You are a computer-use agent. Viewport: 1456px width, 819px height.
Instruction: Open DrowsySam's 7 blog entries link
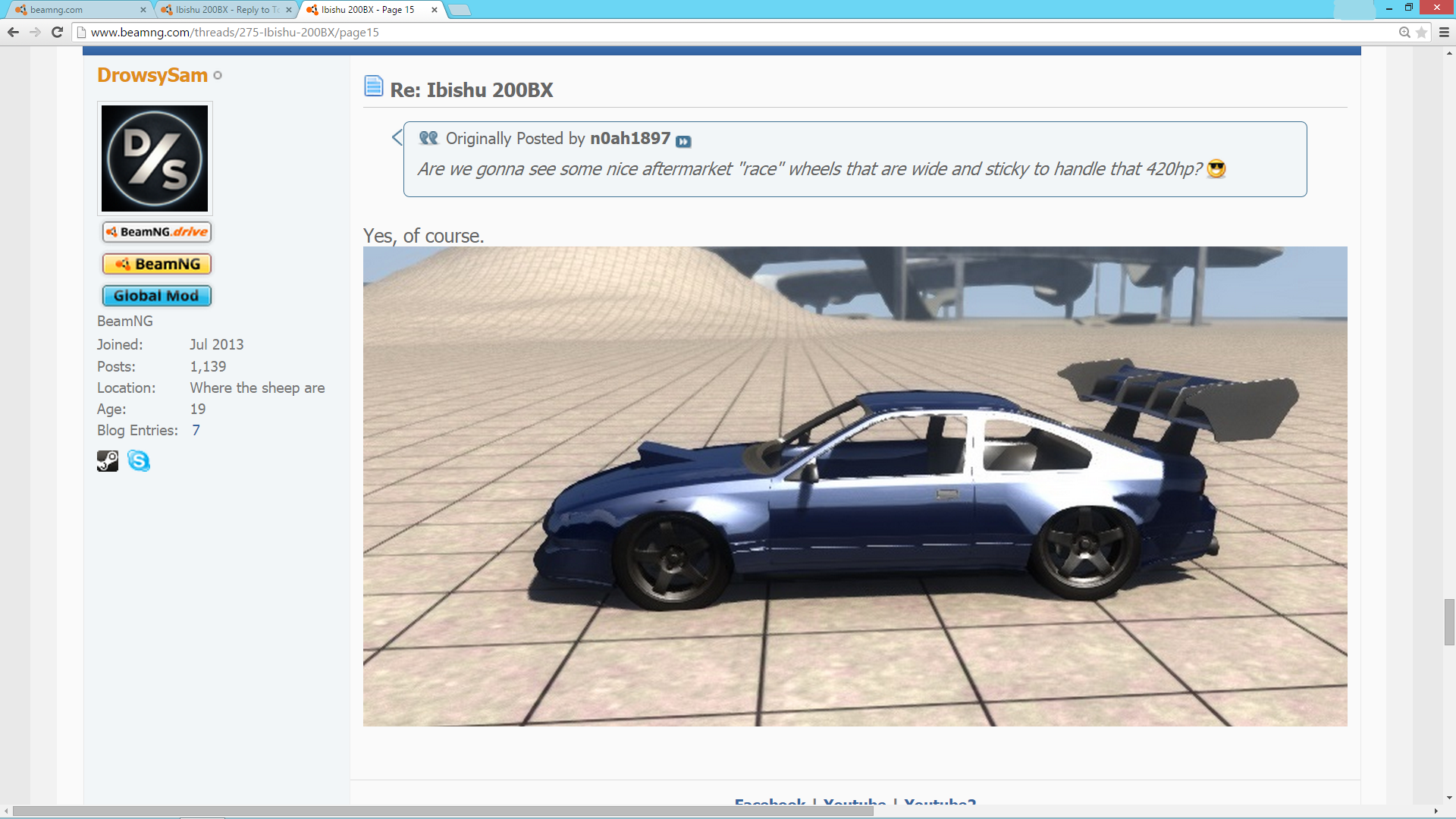(196, 430)
